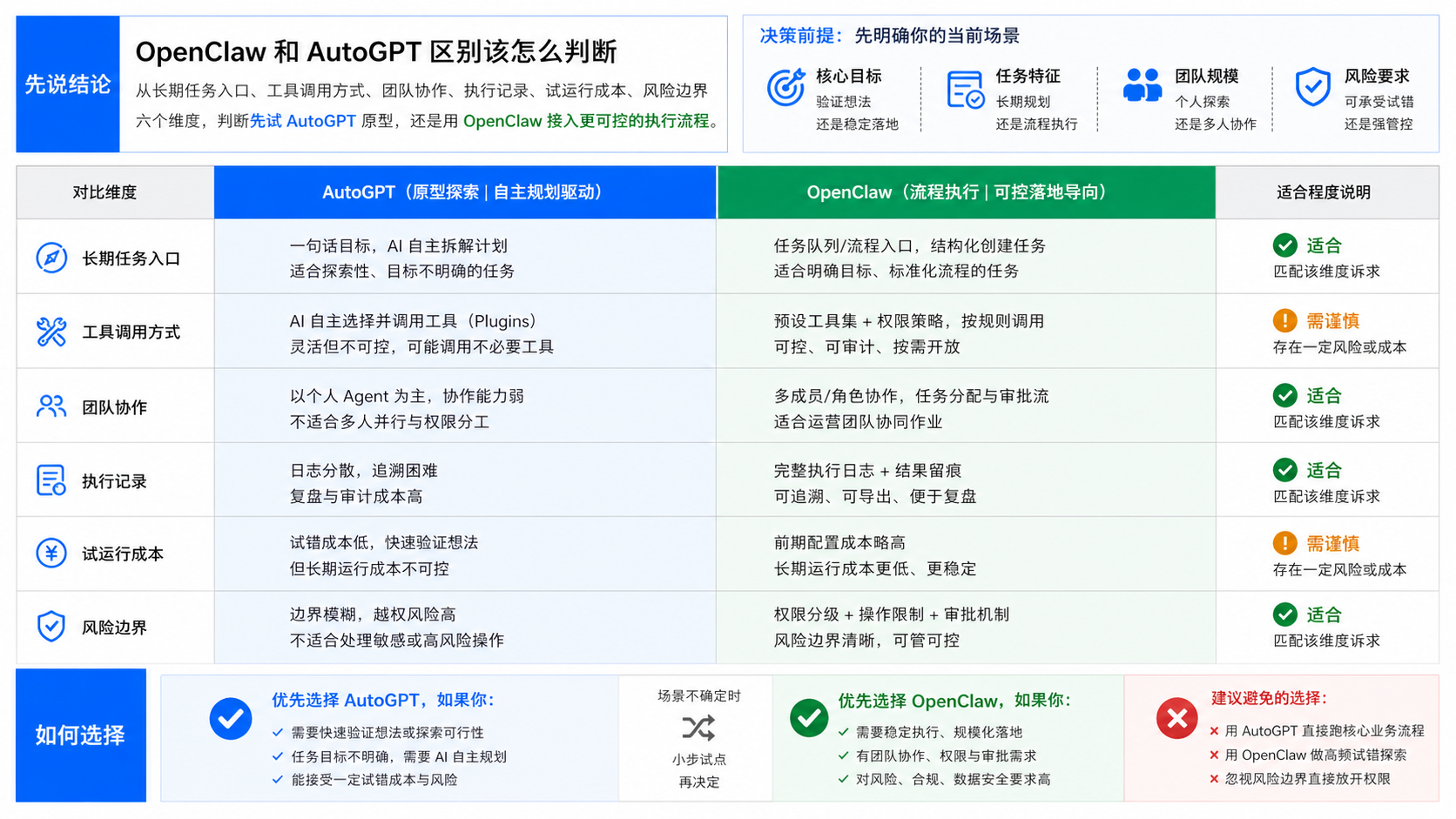The image size is (1456, 819).
Task: Click the shield icon beside 风险要求
Action: point(1312,87)
